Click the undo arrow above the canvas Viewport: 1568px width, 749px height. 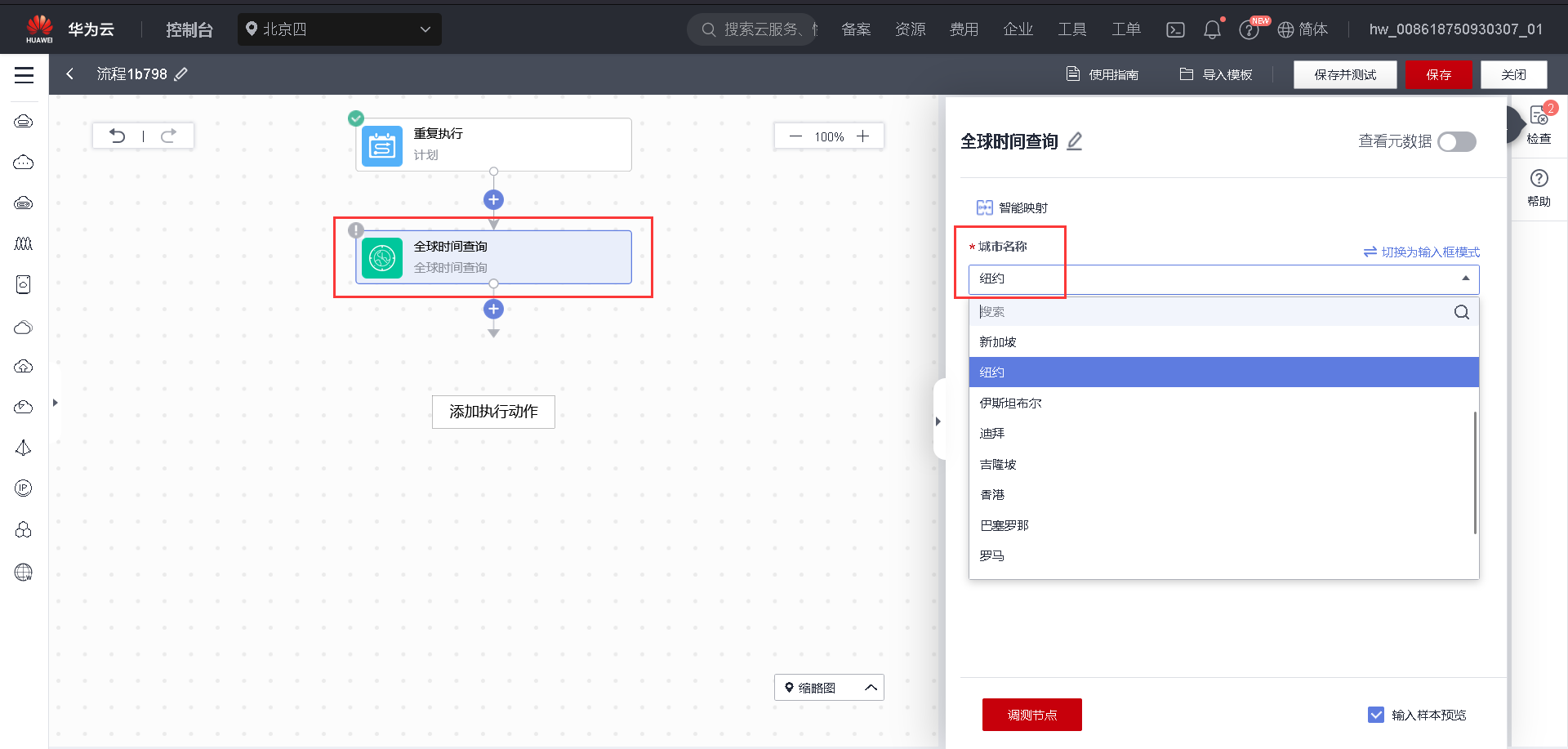click(x=117, y=136)
